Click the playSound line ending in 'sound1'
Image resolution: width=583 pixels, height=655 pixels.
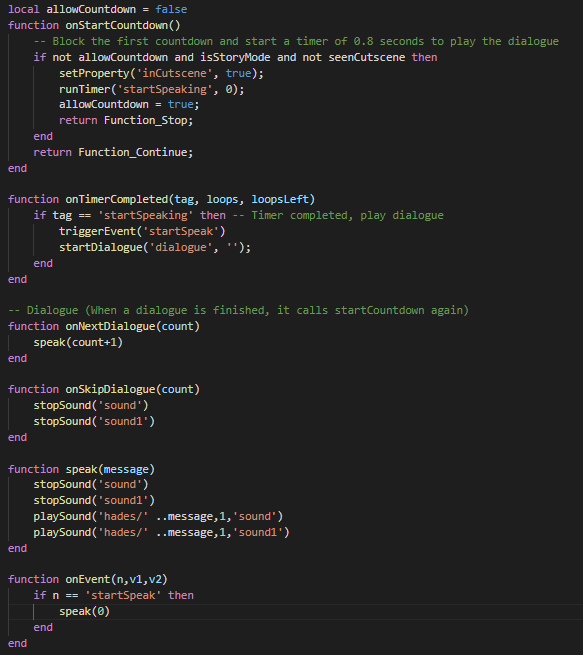point(162,532)
